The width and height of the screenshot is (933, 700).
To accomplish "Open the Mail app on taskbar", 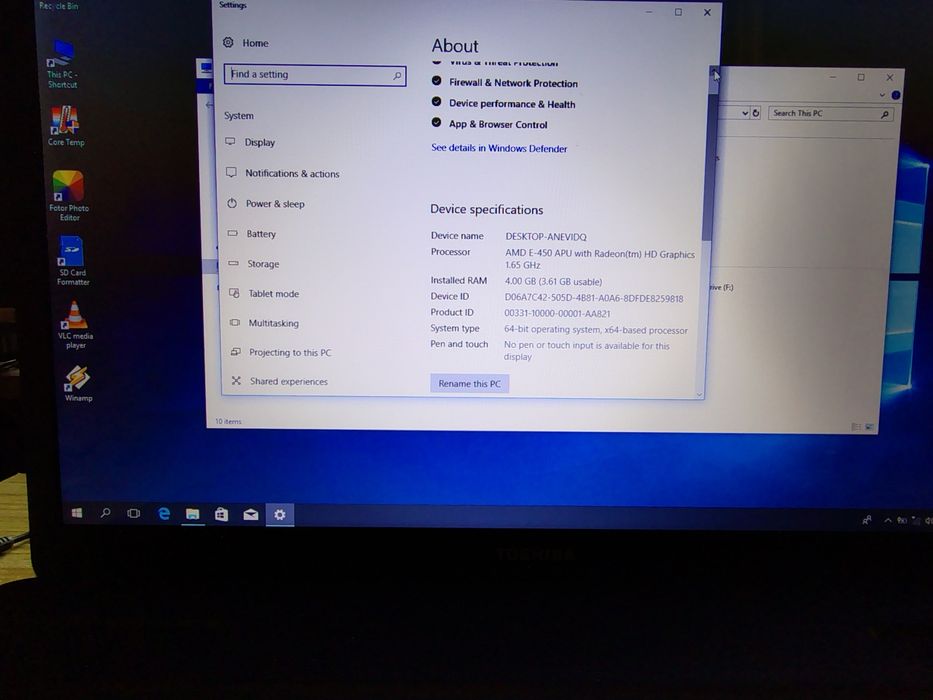I will click(x=251, y=514).
